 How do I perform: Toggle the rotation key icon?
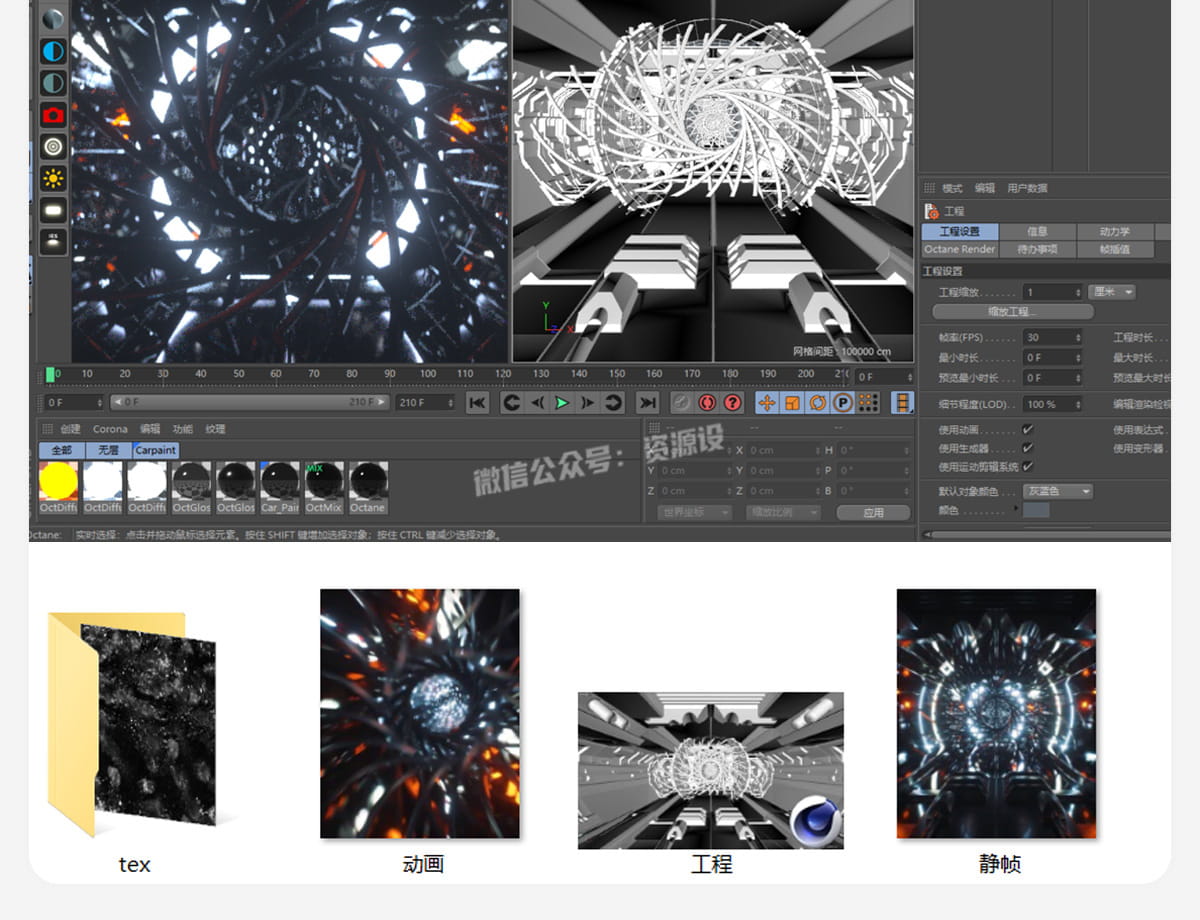click(817, 402)
